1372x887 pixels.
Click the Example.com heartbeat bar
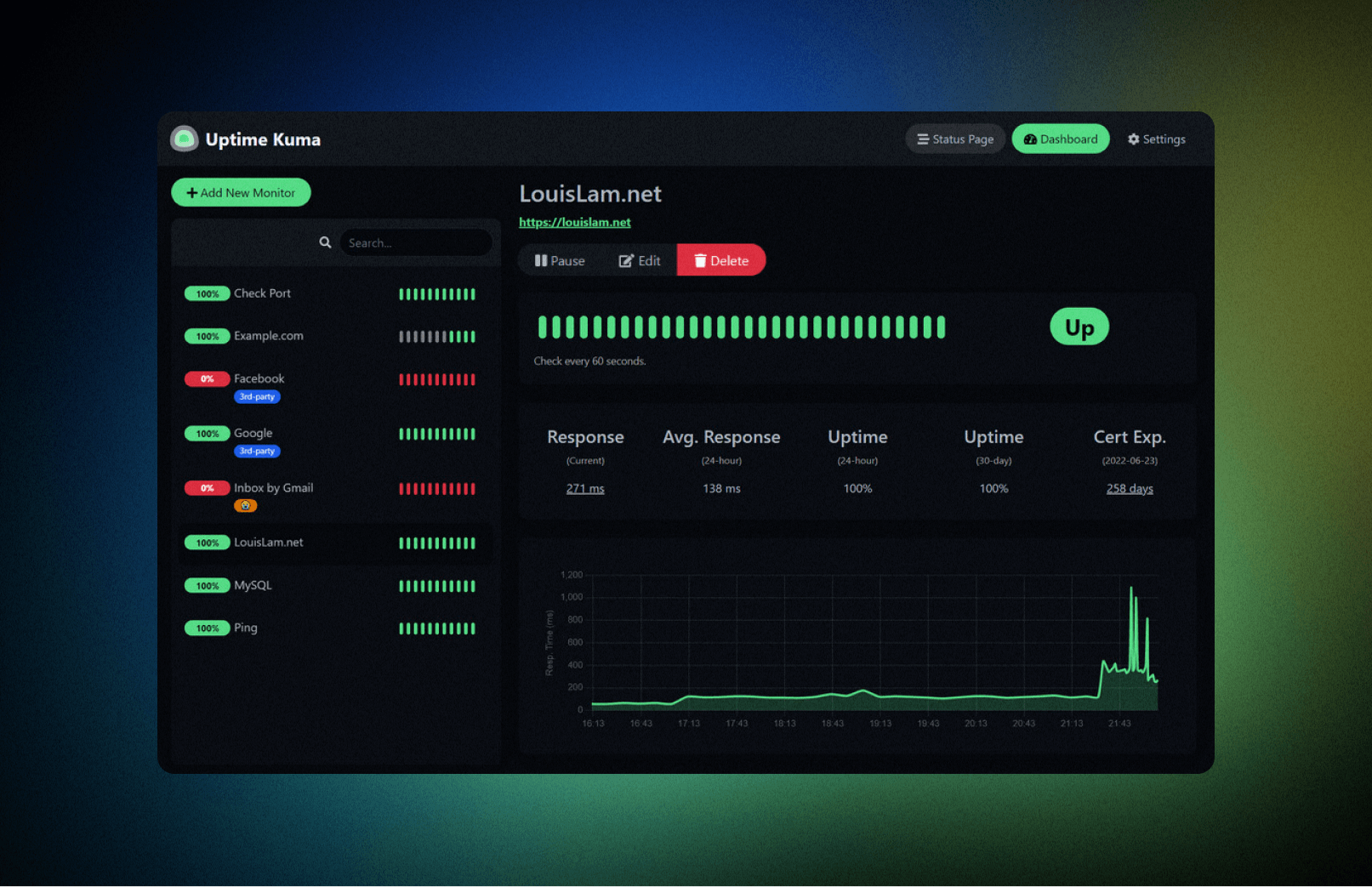click(x=437, y=337)
